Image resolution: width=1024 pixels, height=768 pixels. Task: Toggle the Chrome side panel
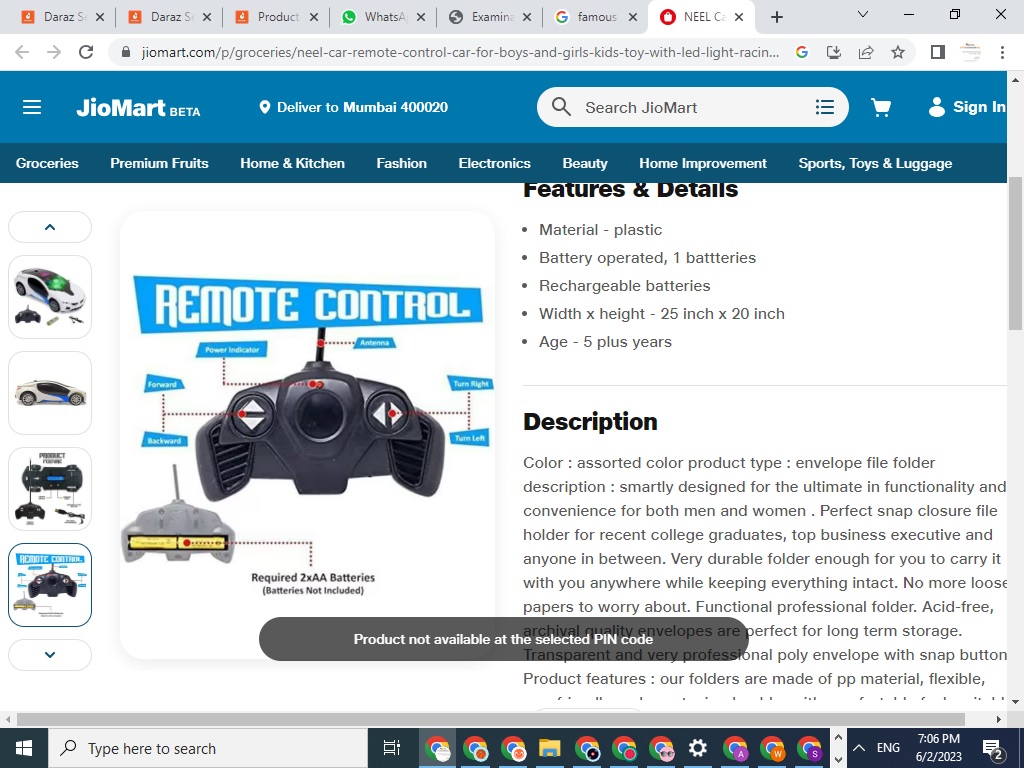(x=938, y=52)
